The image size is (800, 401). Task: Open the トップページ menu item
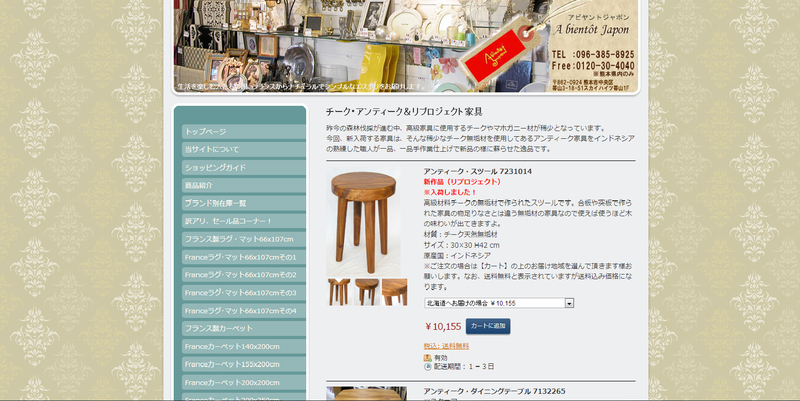tap(244, 132)
